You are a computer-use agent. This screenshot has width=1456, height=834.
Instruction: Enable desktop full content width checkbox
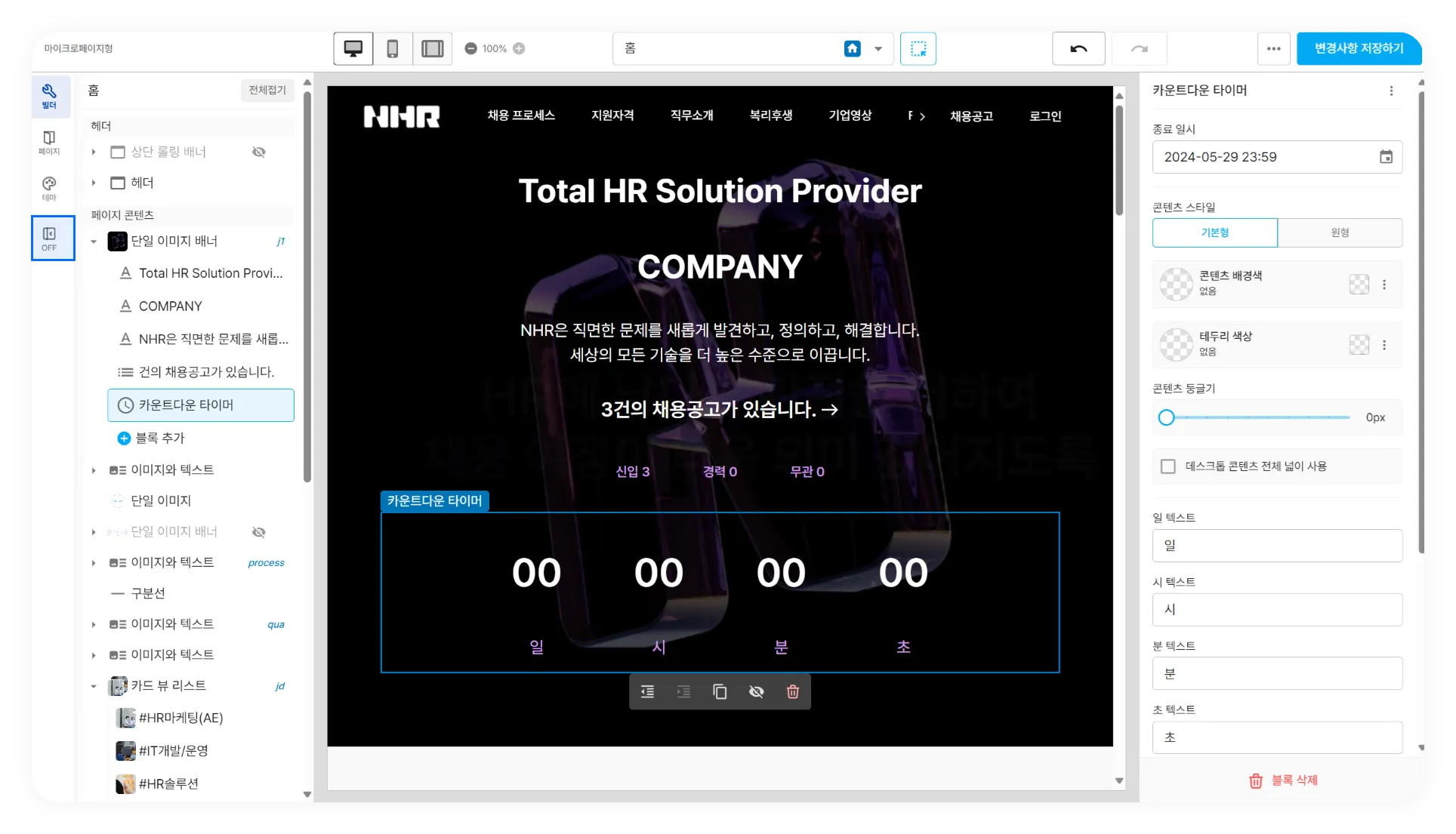1168,466
